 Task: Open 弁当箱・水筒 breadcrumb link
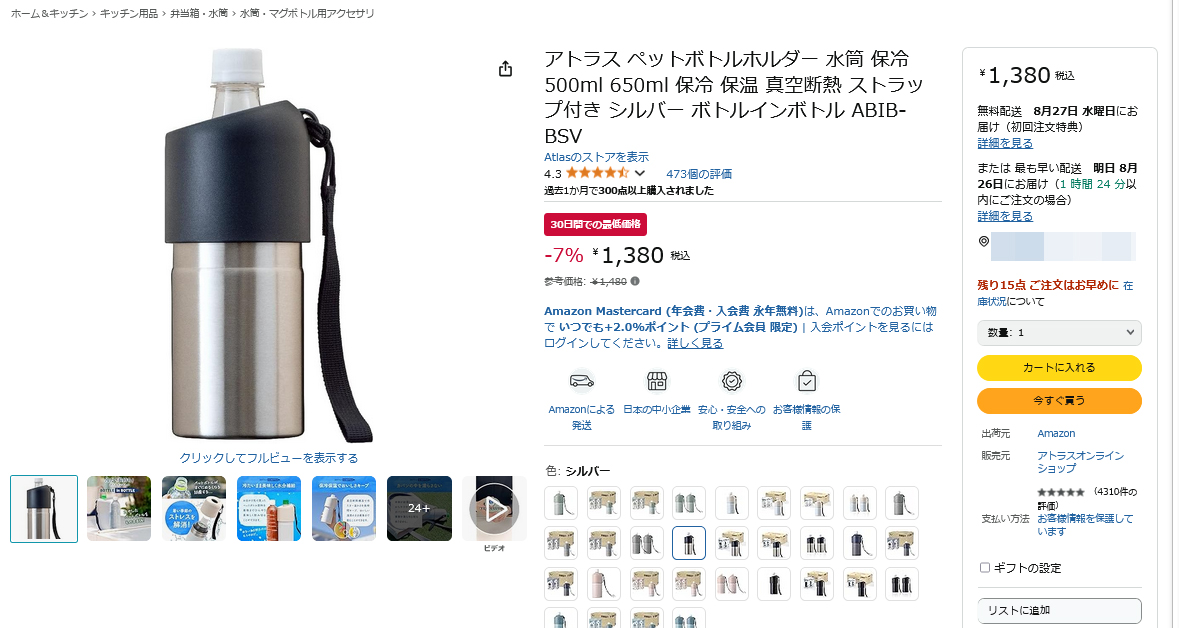pos(199,14)
